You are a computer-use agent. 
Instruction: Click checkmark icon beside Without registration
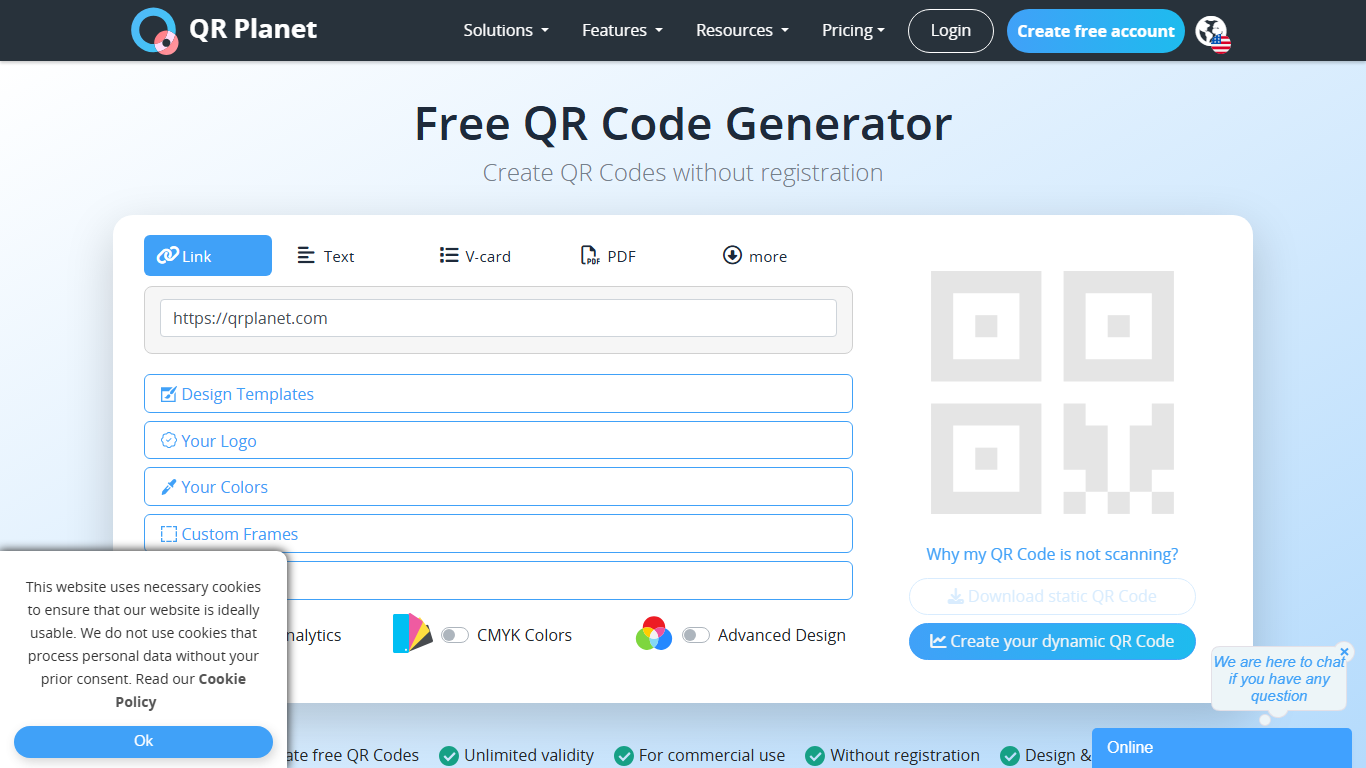(815, 755)
